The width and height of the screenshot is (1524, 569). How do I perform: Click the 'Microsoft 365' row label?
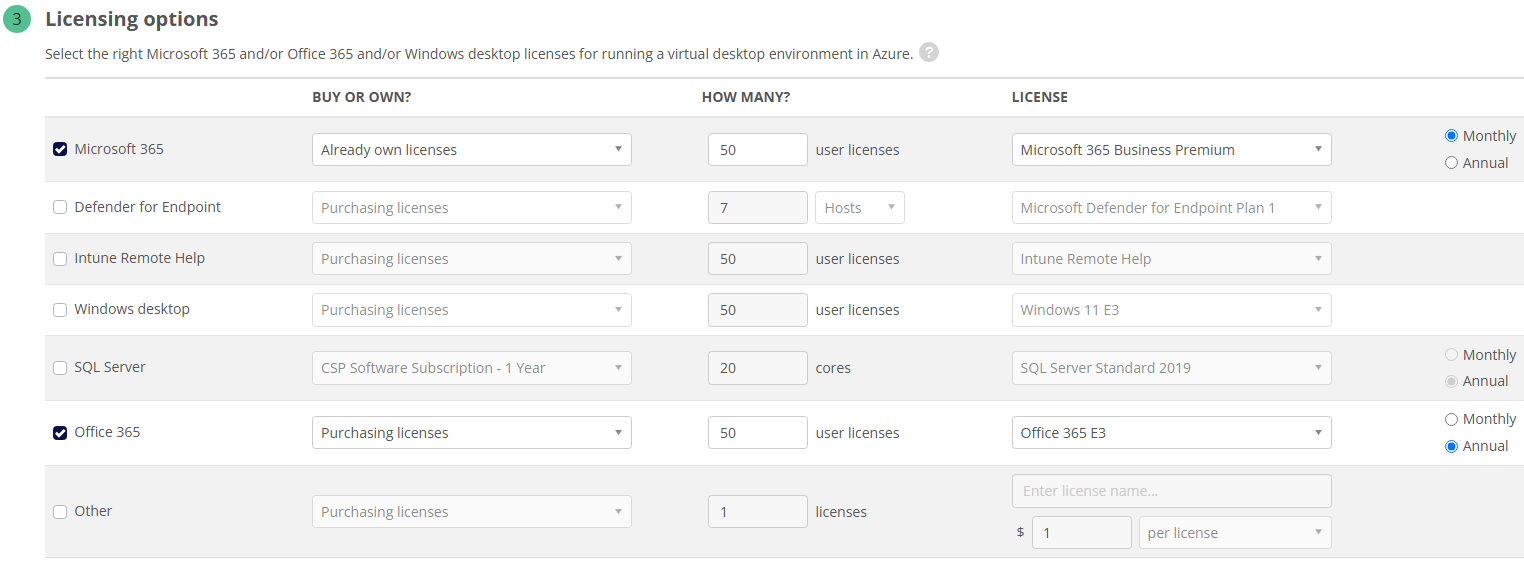pyautogui.click(x=119, y=149)
